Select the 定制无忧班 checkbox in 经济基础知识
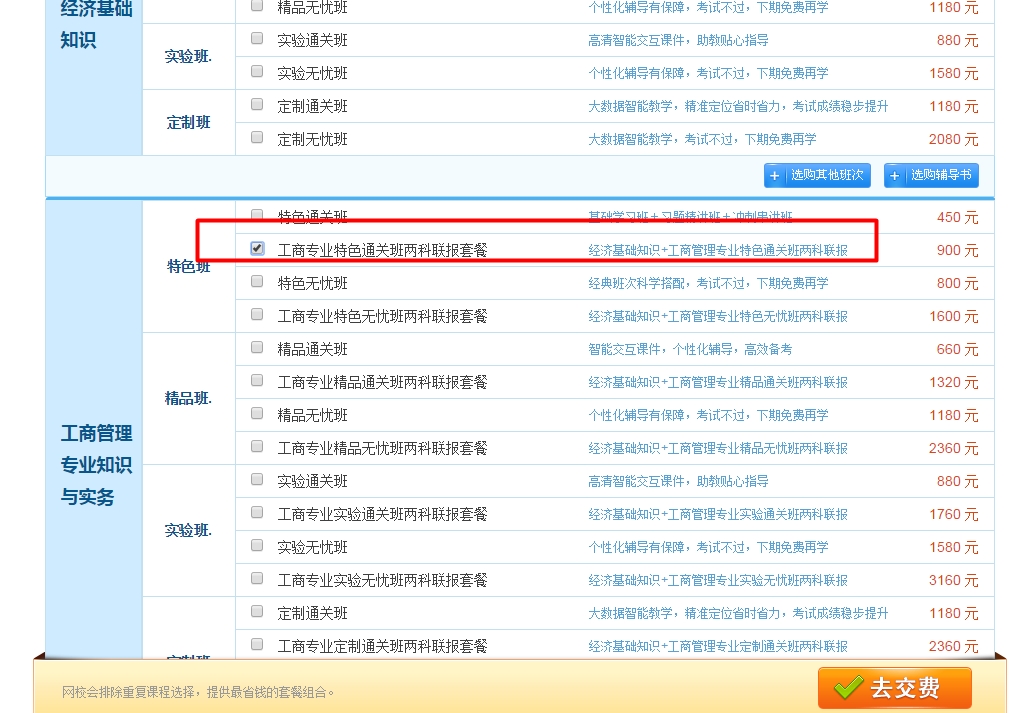The image size is (1012, 713). pos(257,139)
